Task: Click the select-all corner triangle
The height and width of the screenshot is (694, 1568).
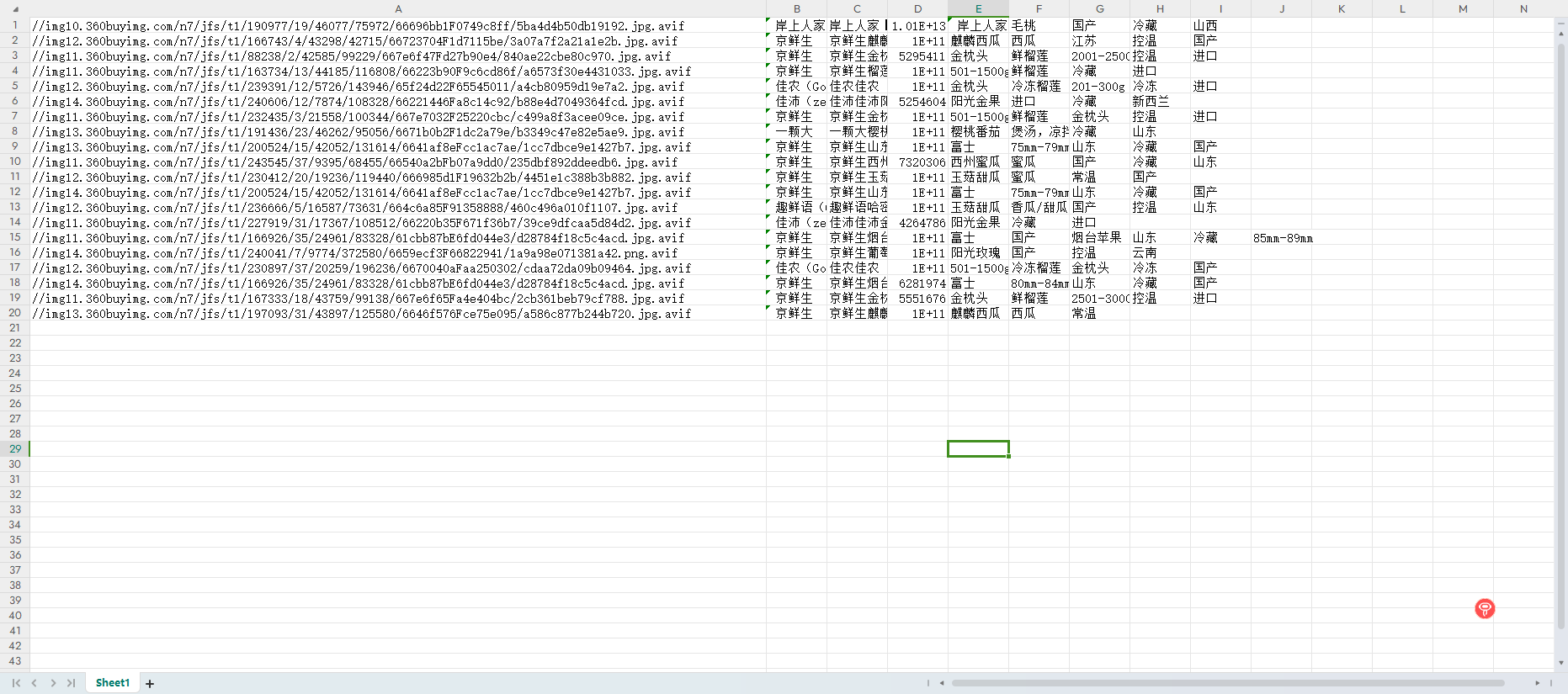Action: coord(14,8)
